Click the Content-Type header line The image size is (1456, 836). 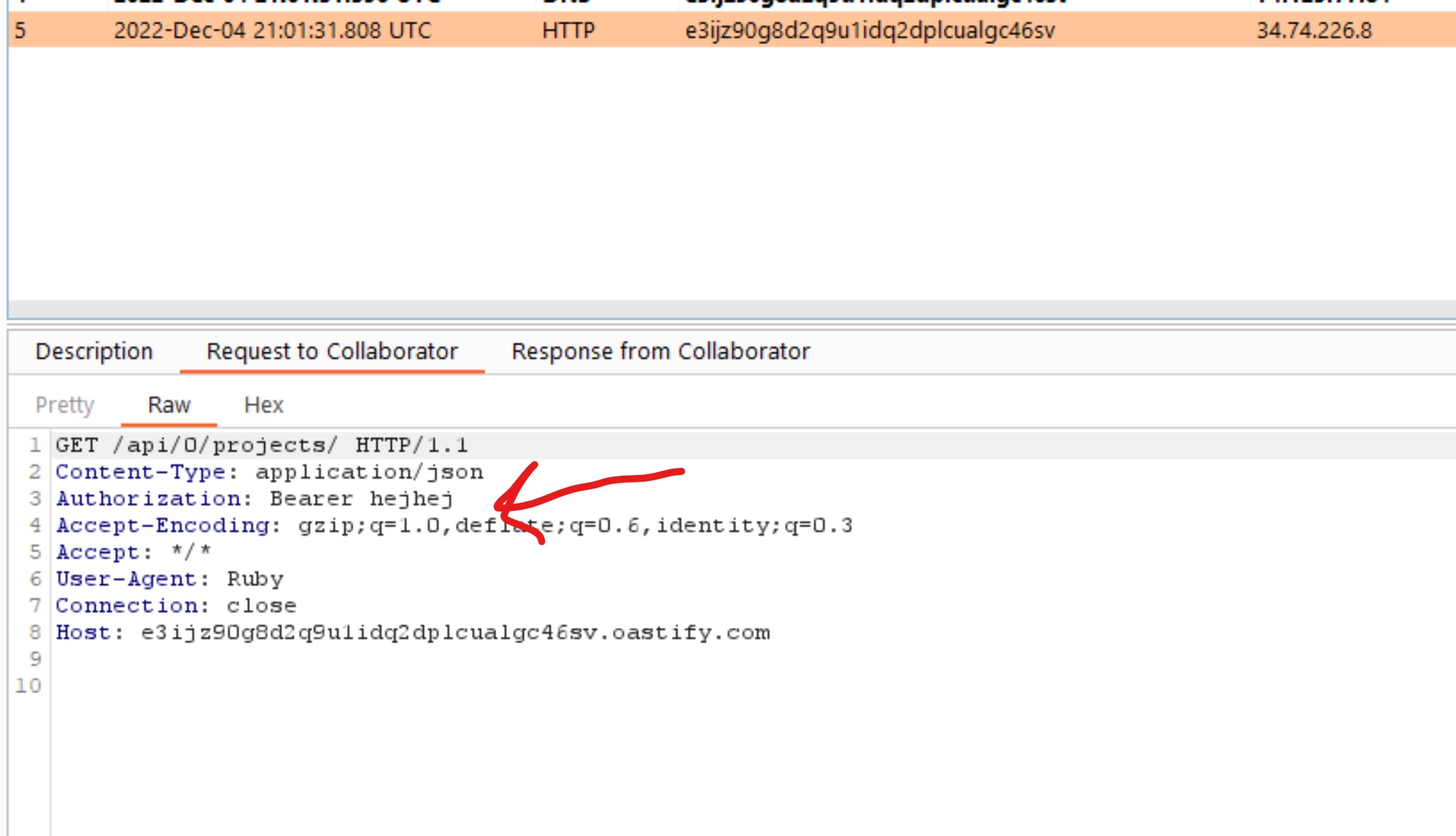pos(269,472)
